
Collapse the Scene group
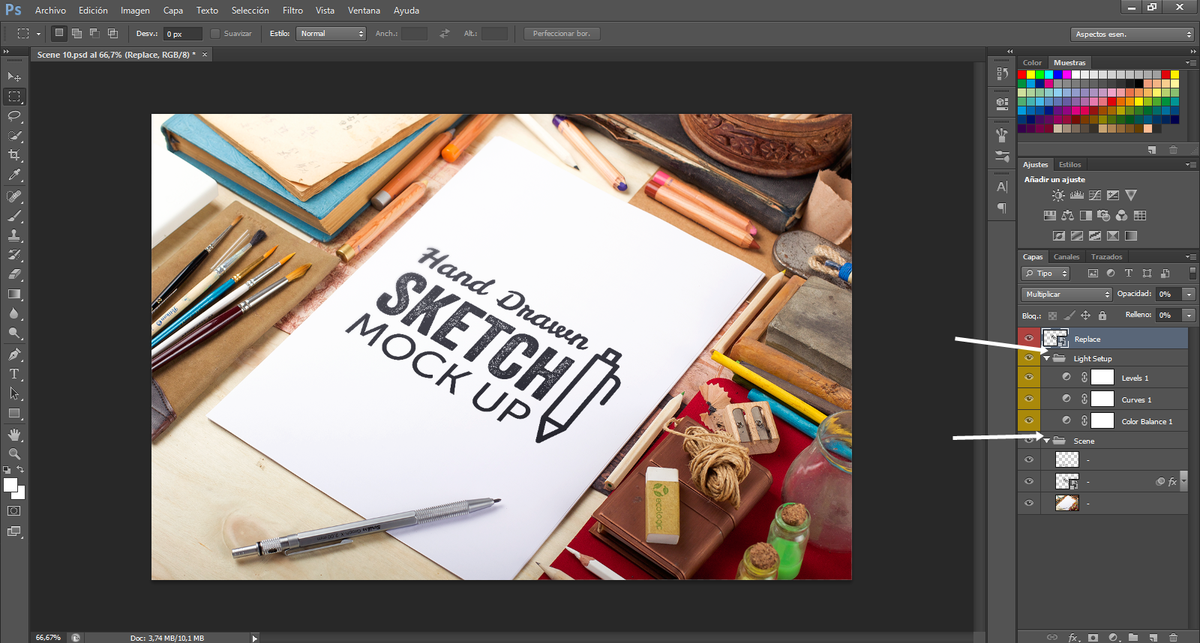(x=1046, y=440)
